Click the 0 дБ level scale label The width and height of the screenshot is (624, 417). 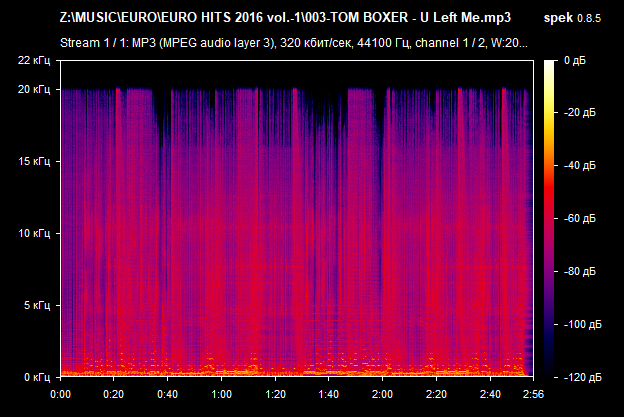(575, 60)
